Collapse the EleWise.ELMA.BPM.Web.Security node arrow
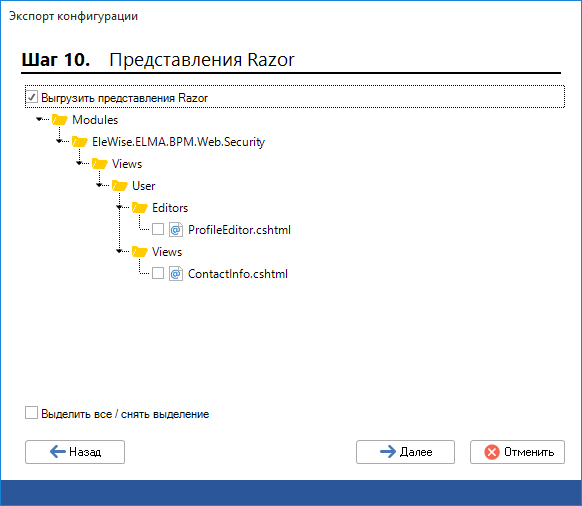Viewport: 582px width, 506px height. [x=59, y=141]
